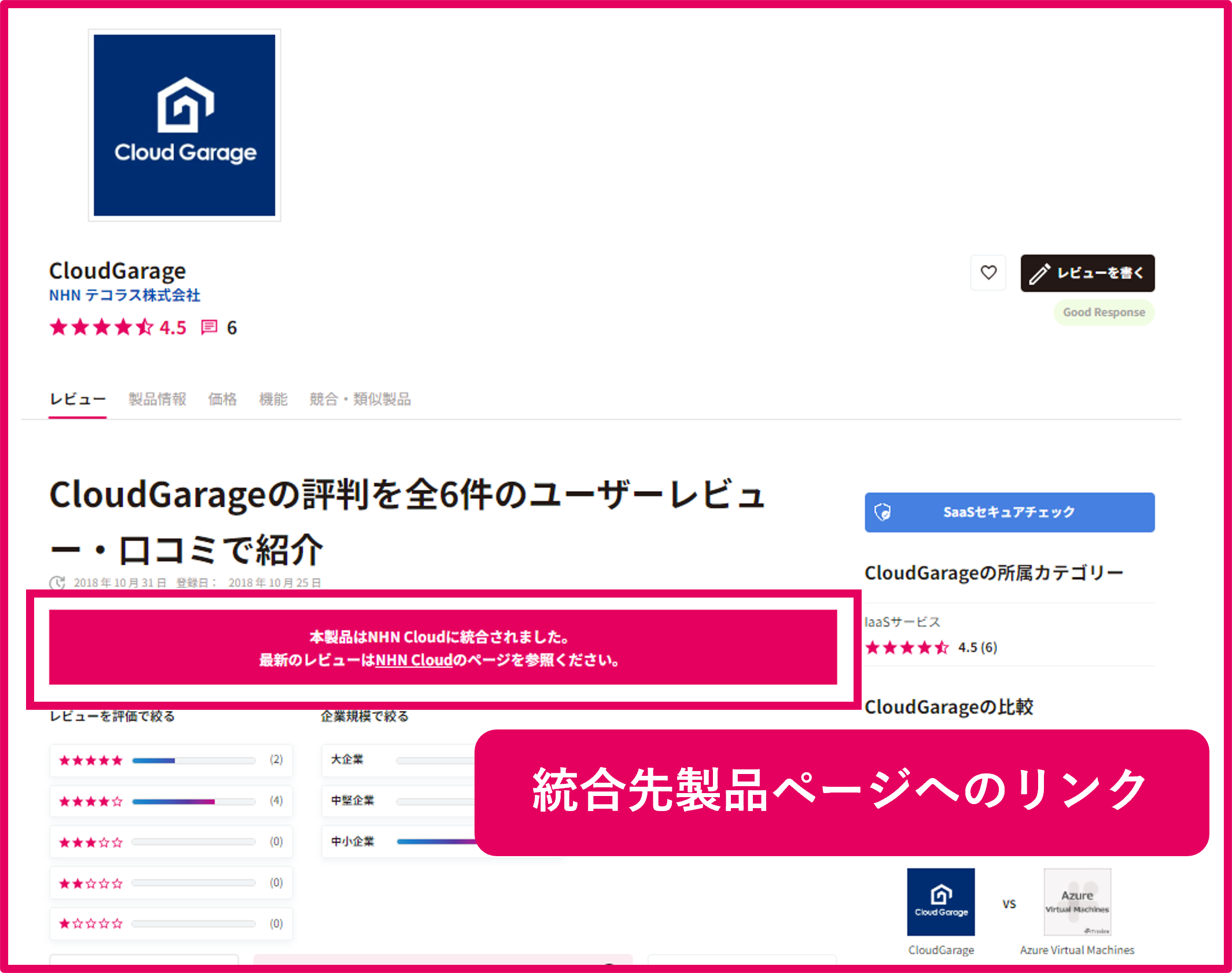Click the CloudGarage logo image
The image size is (1232, 973).
coord(184,124)
